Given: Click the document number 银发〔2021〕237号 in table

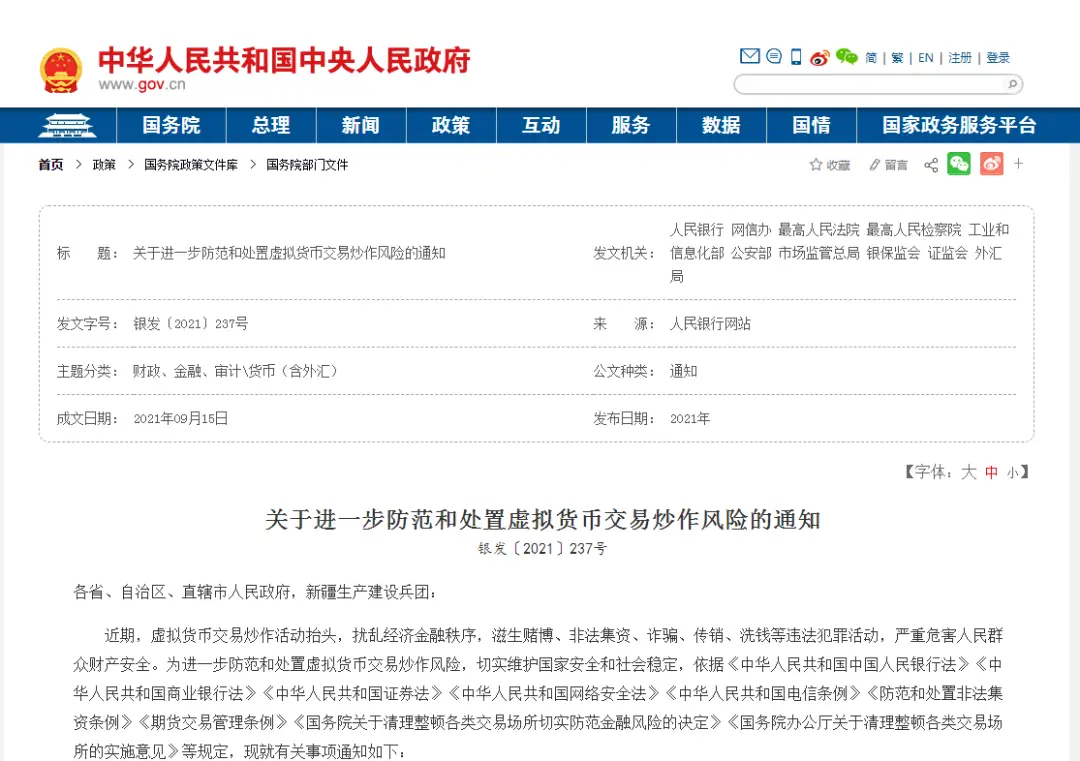Looking at the screenshot, I should pos(191,324).
